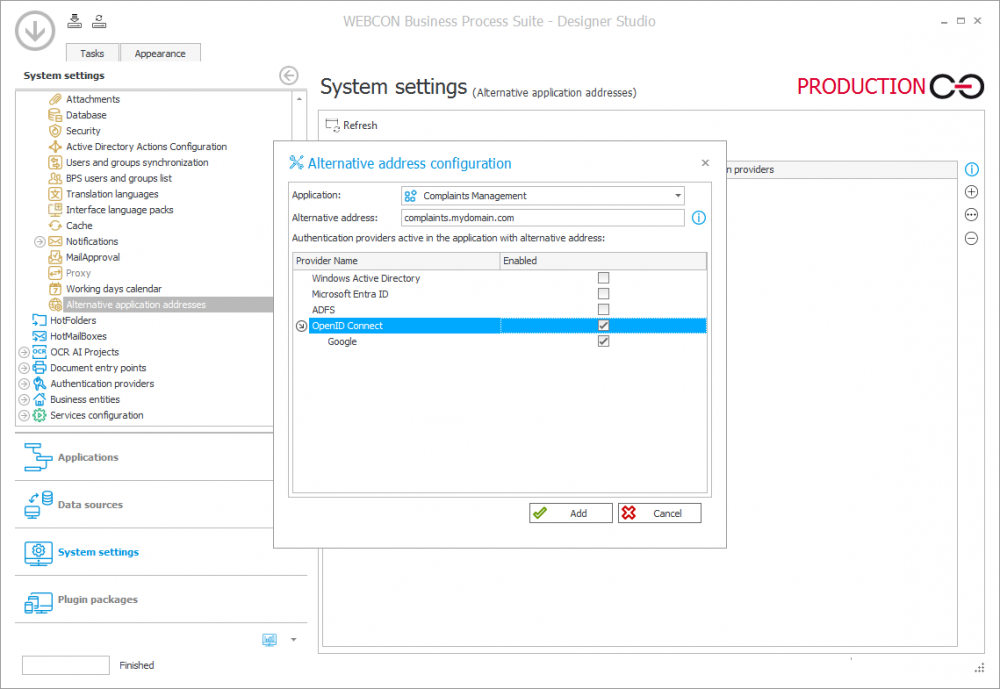Click the ellipsis circle icon to edit address
This screenshot has width=1000, height=689.
point(971,215)
